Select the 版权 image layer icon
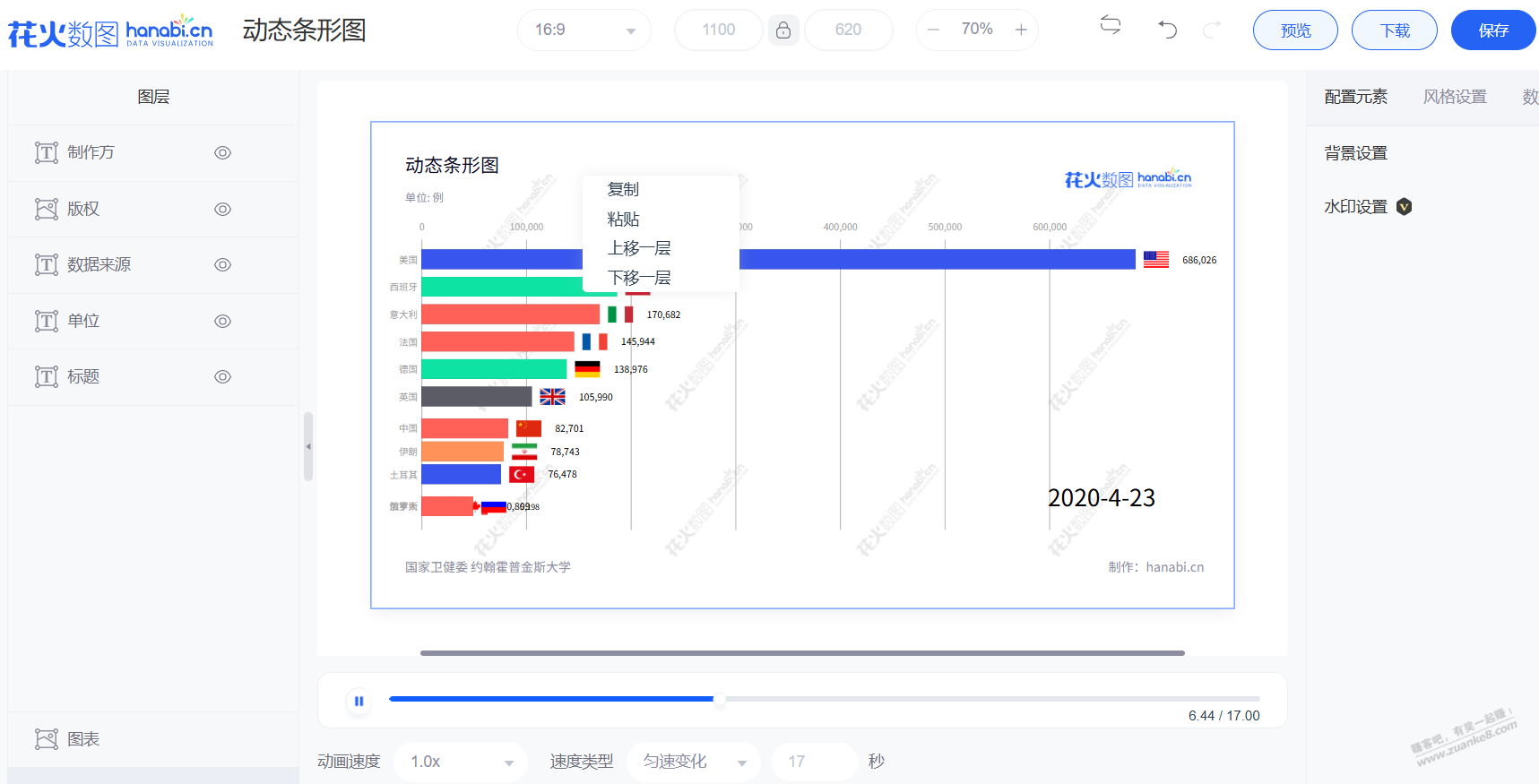This screenshot has width=1539, height=784. click(x=47, y=209)
